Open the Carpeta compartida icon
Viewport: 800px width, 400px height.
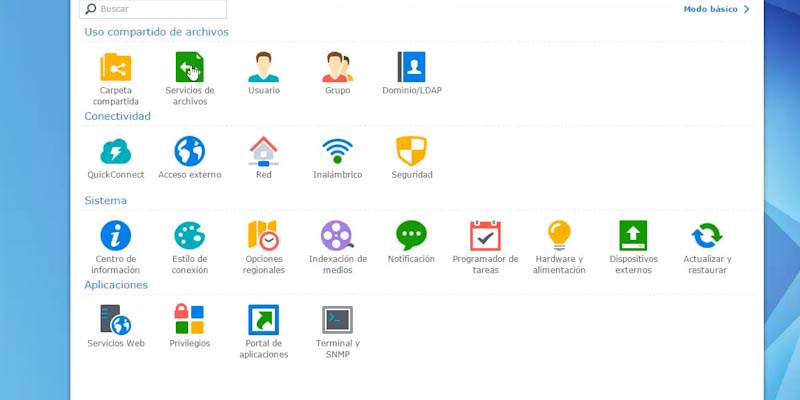(x=116, y=67)
